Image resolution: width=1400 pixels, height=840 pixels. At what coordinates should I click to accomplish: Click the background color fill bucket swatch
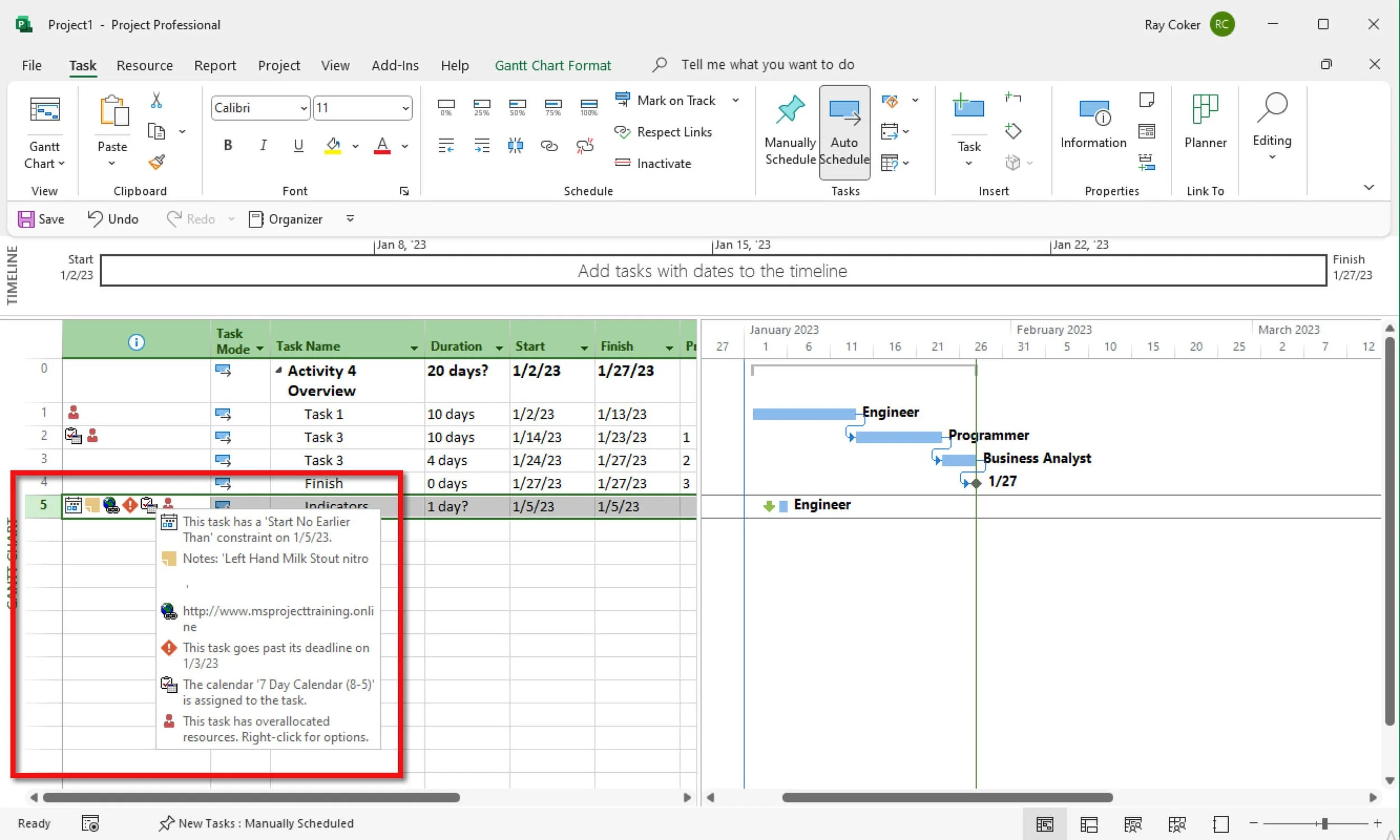333,146
